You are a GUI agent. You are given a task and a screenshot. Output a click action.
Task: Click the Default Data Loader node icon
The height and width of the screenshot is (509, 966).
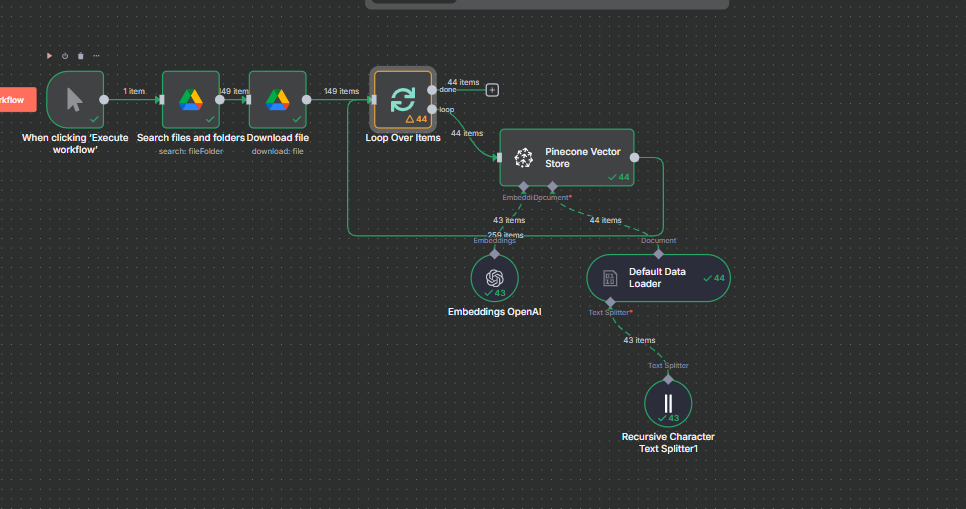point(609,278)
